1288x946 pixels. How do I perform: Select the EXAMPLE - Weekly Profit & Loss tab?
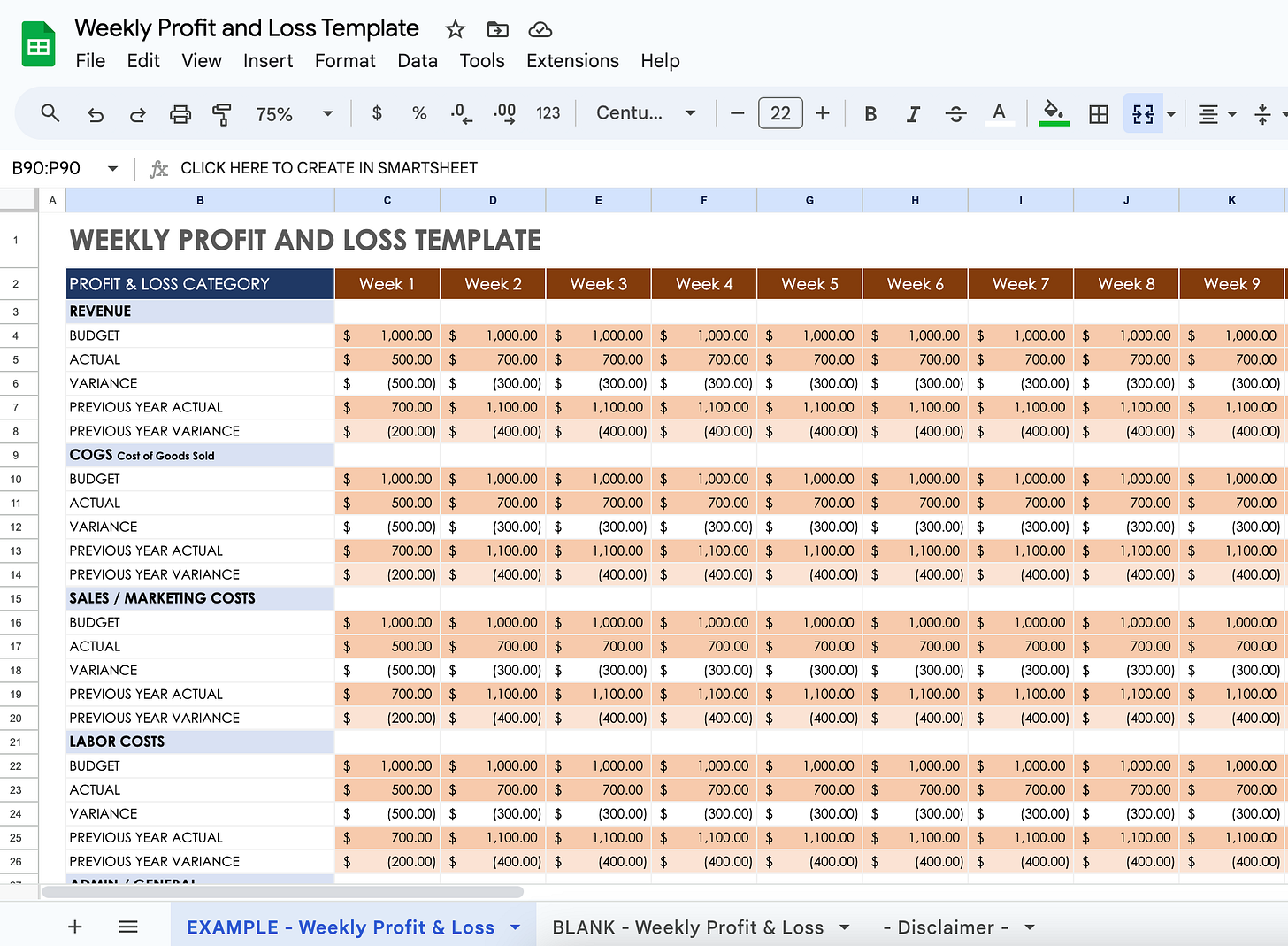point(341,927)
